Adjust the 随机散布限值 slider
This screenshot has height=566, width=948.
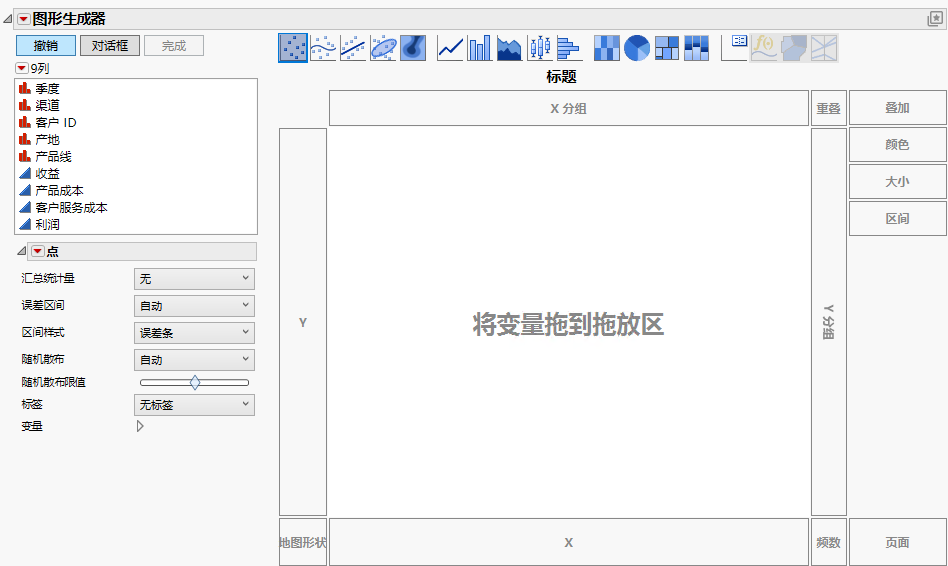[x=195, y=382]
